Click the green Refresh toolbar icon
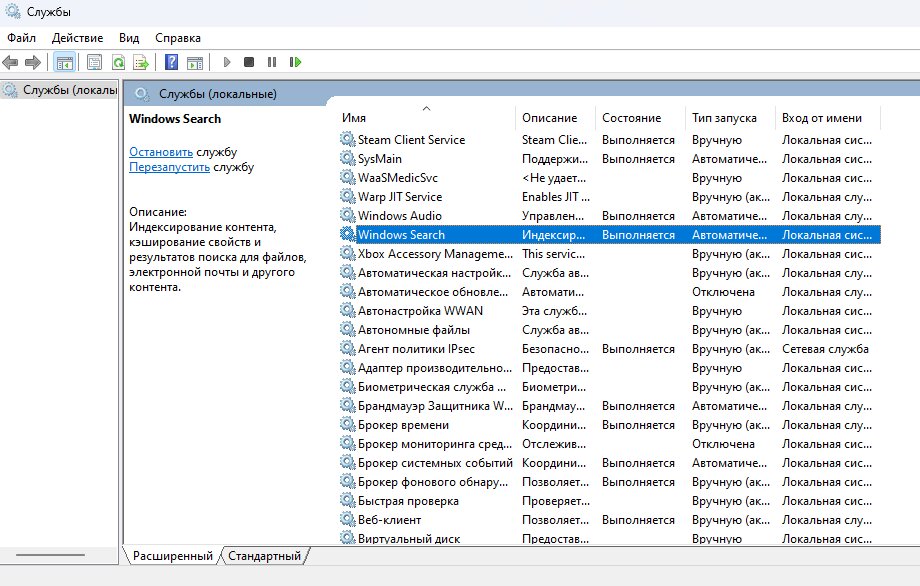 click(119, 62)
